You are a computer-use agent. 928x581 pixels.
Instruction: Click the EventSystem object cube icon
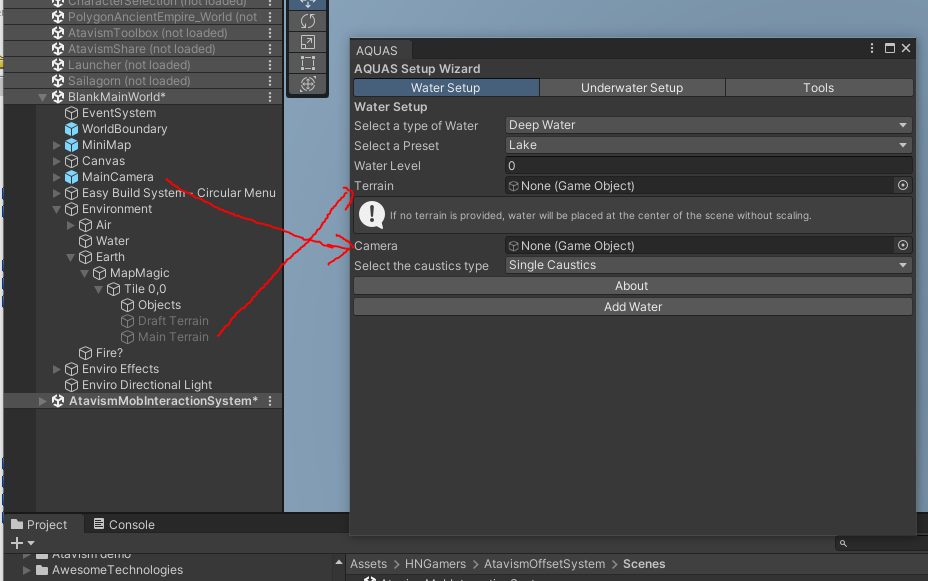pos(72,112)
